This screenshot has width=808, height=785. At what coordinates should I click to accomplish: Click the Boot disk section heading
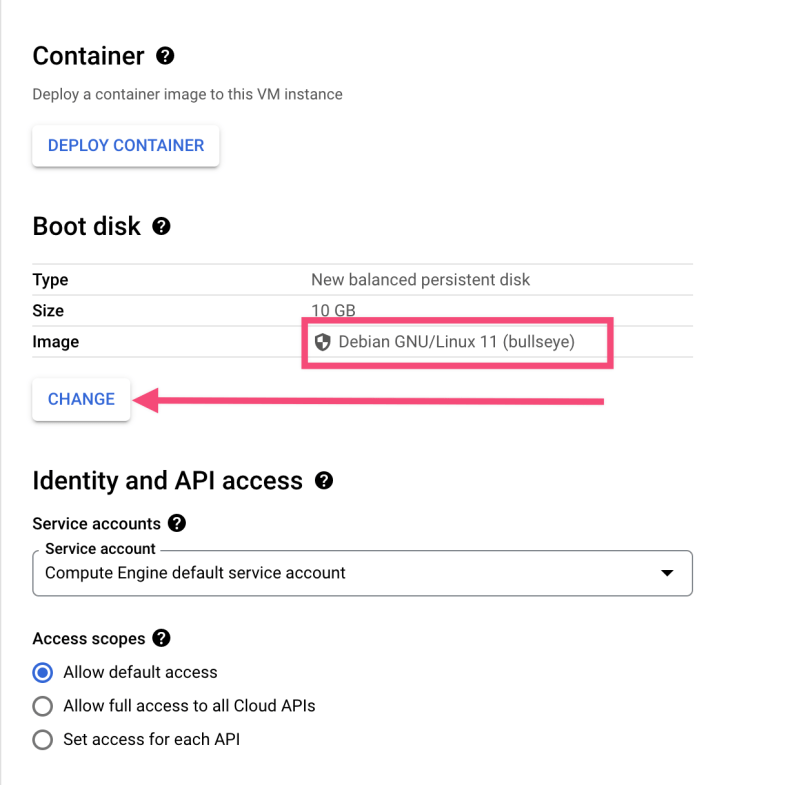[86, 226]
